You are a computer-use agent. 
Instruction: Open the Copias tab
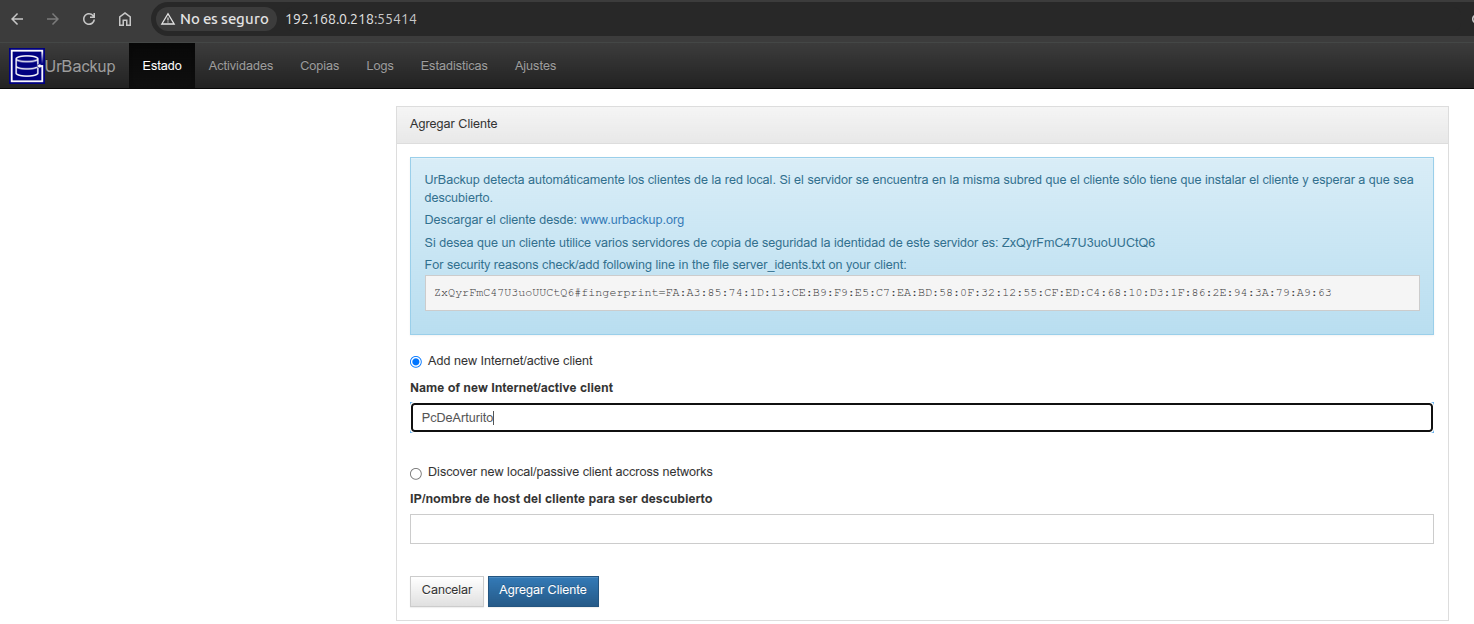click(x=319, y=66)
